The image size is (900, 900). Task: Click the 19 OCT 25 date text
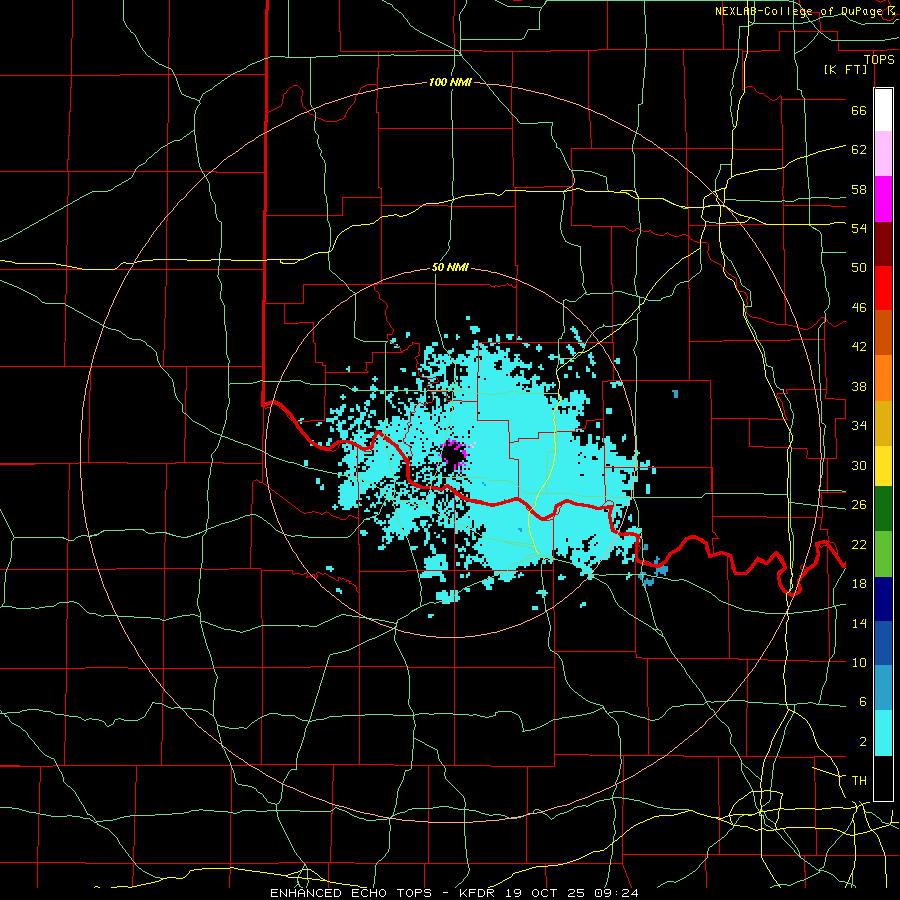coord(546,893)
